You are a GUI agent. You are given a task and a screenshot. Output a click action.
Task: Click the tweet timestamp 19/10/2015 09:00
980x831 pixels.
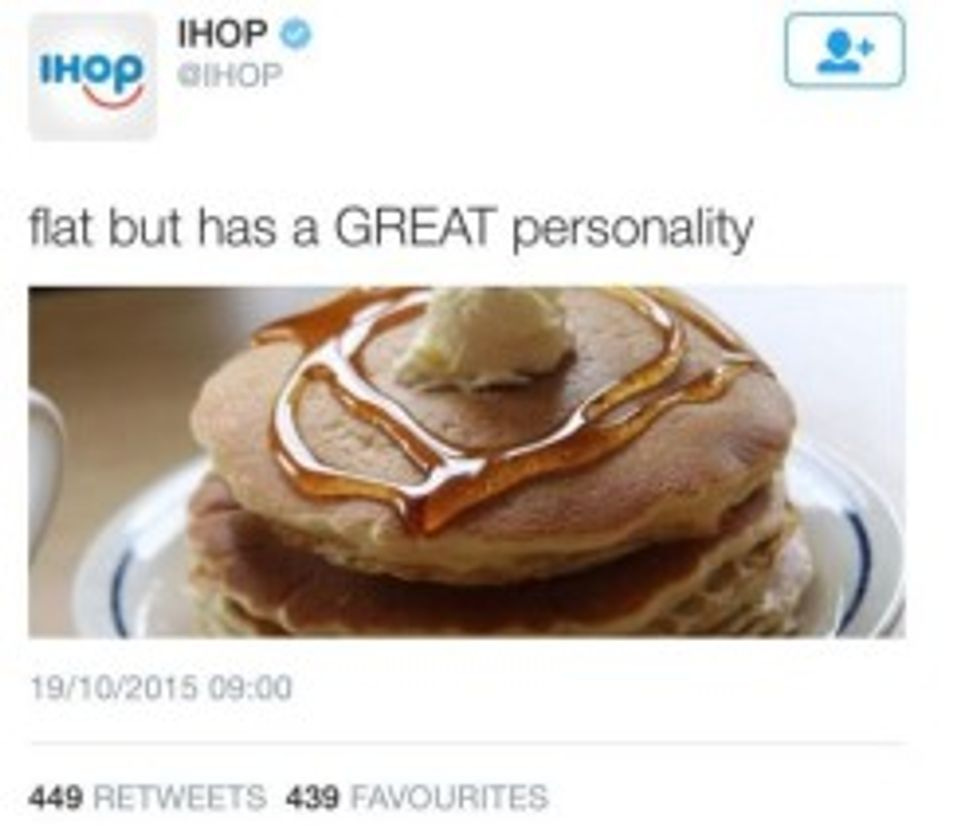pos(161,690)
